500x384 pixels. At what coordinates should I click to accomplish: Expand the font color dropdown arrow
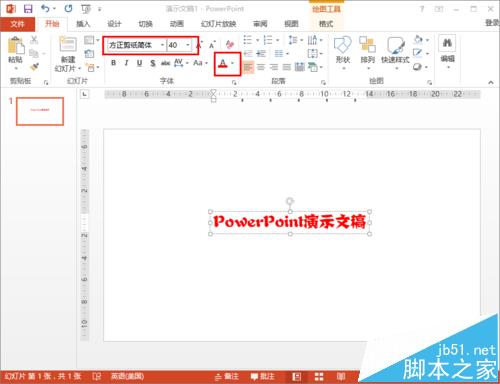tap(233, 63)
